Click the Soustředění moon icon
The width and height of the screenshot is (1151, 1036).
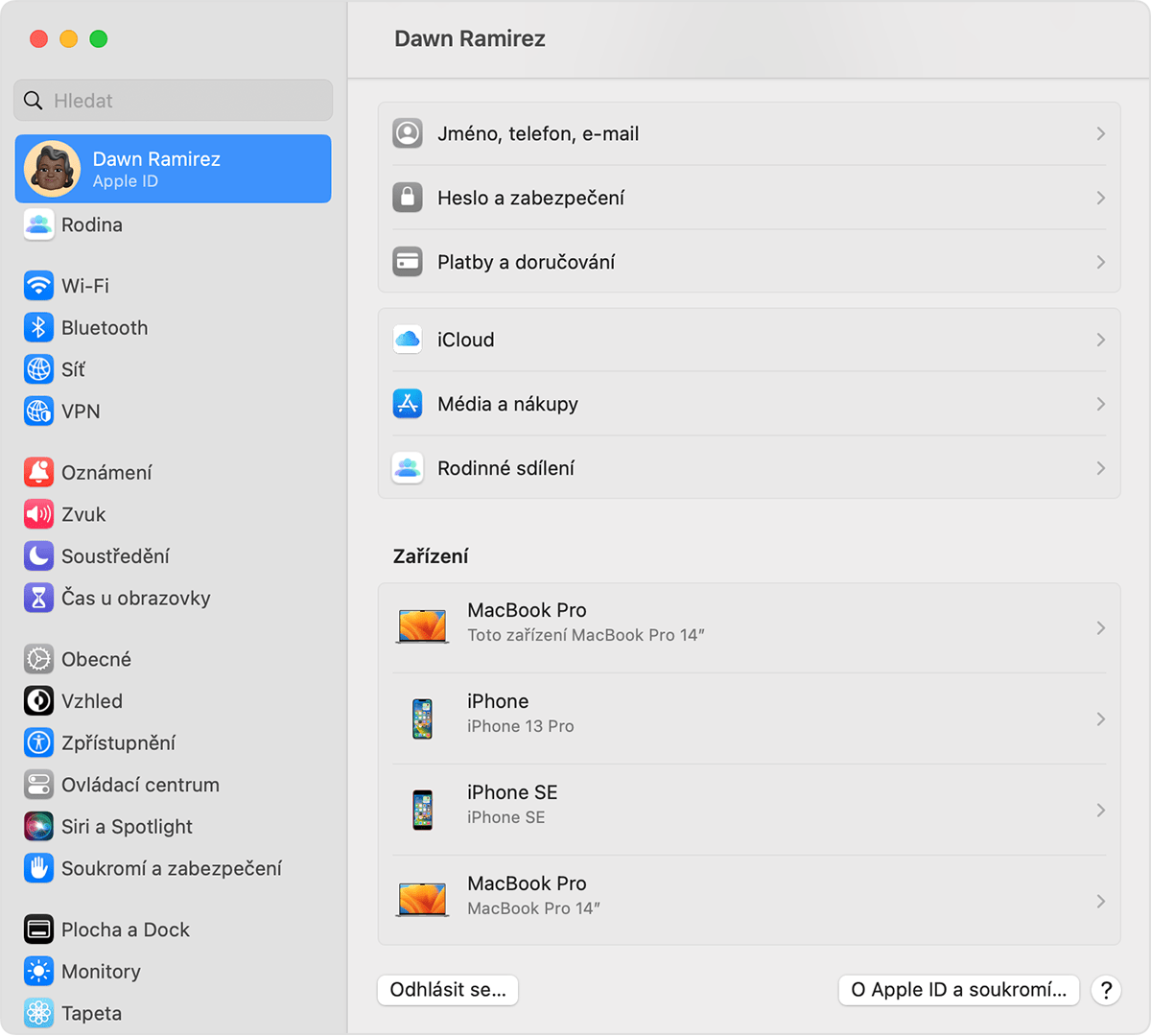coord(38,556)
